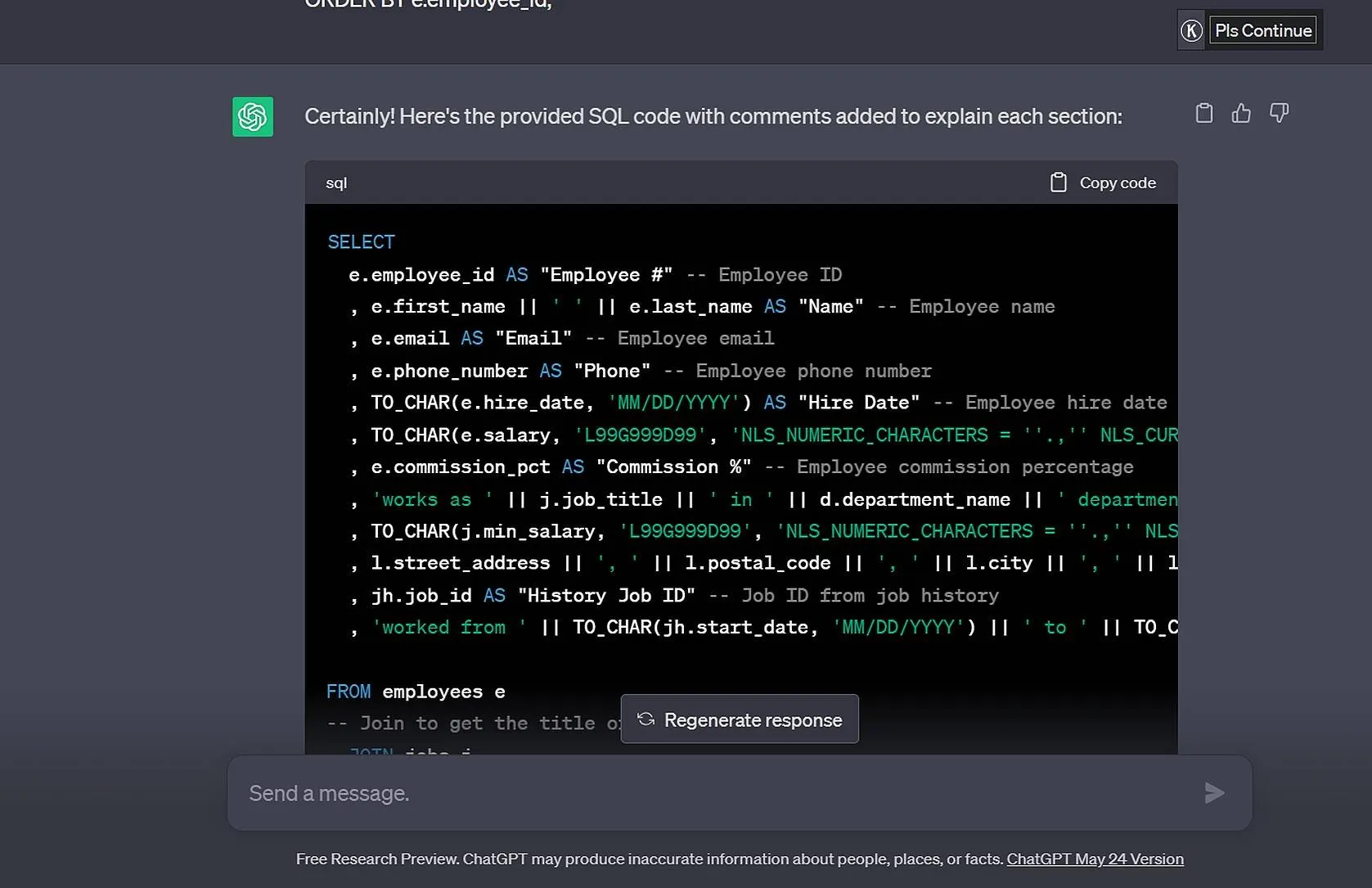Click the sql language label in code header
The height and width of the screenshot is (888, 1372).
(x=336, y=183)
